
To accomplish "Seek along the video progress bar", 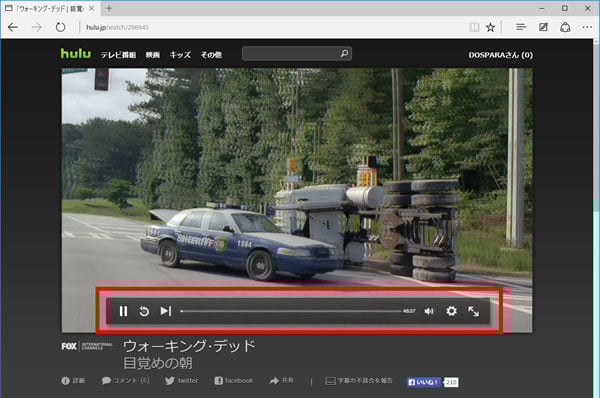I will point(291,311).
